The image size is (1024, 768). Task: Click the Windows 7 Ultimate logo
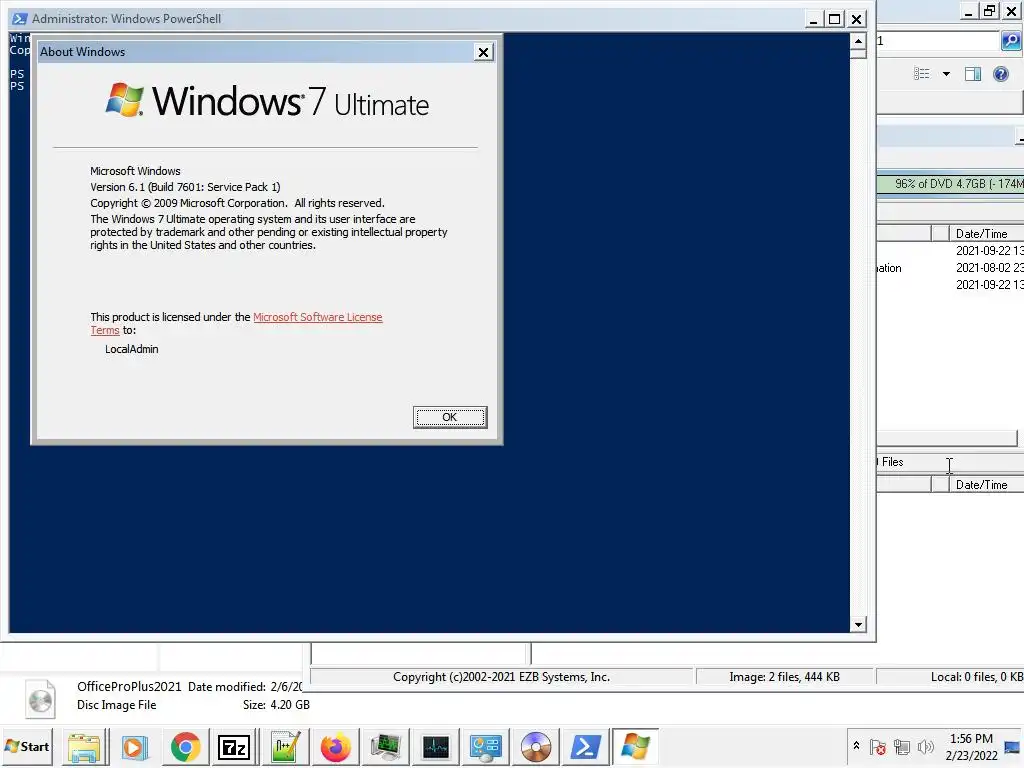click(x=267, y=101)
